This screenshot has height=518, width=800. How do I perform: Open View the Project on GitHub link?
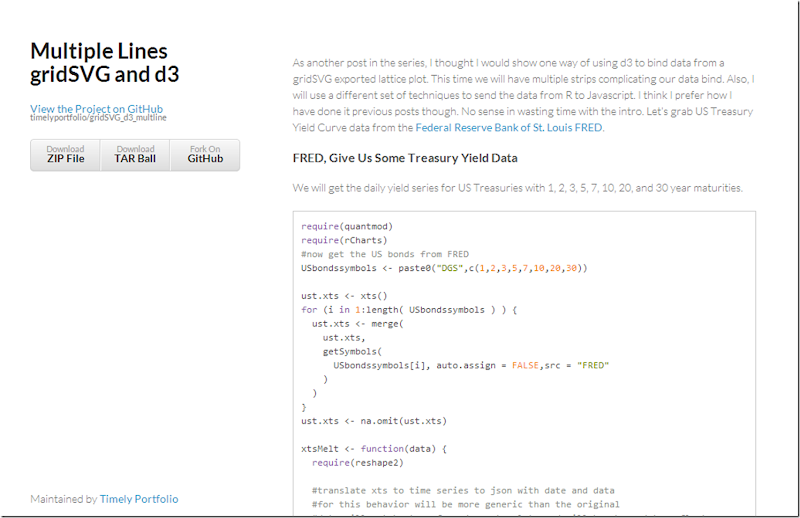[96, 109]
